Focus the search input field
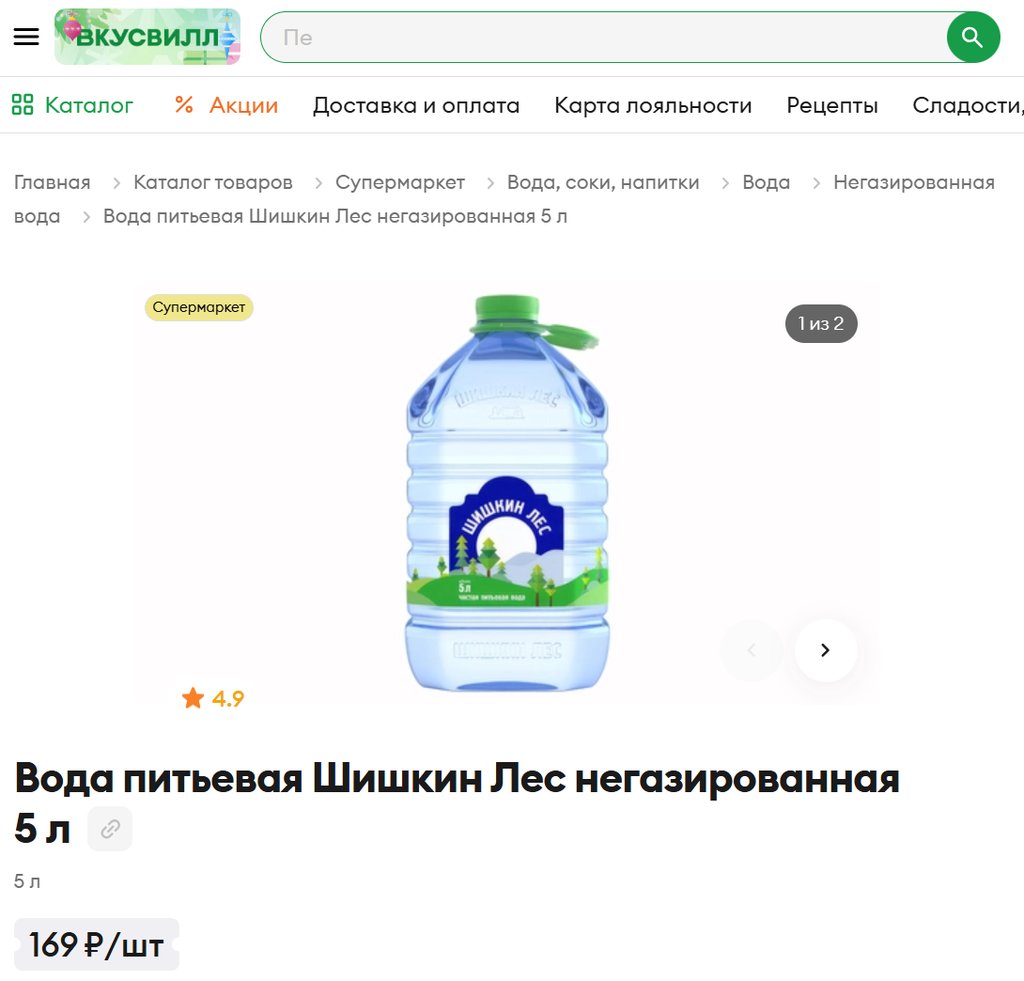Screen dimensions: 1024x981 pos(604,37)
